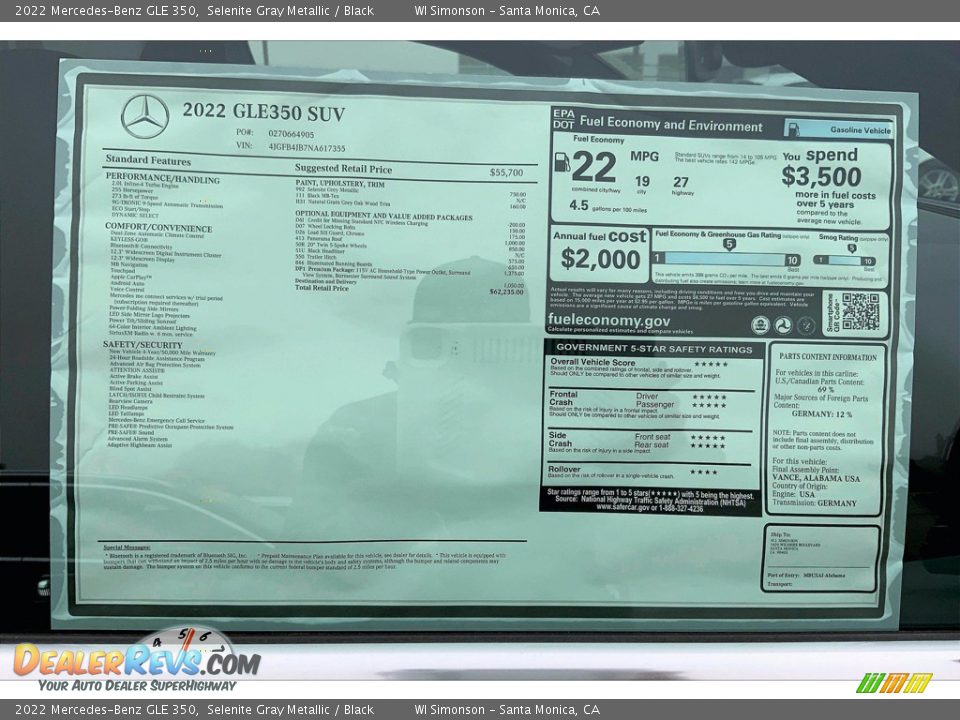The width and height of the screenshot is (960, 720).
Task: Click the 'PERFORMANCE/HANDLING' section heading
Action: [162, 178]
